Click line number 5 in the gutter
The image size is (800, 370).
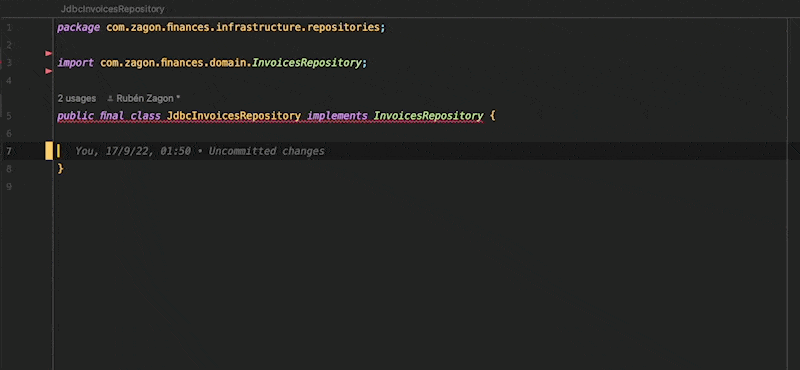(x=9, y=116)
